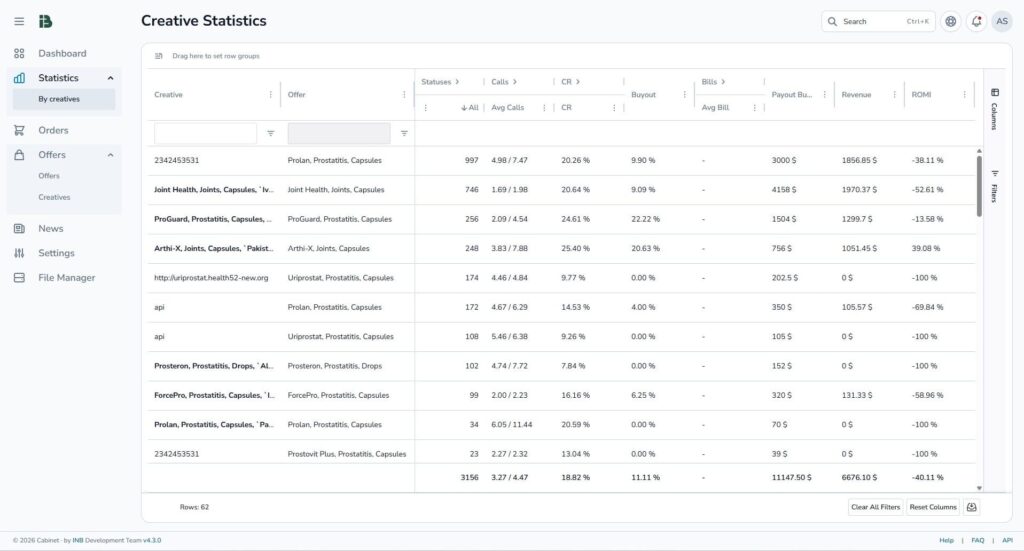Click the Creative filter text field
The width and height of the screenshot is (1024, 551).
pos(205,133)
